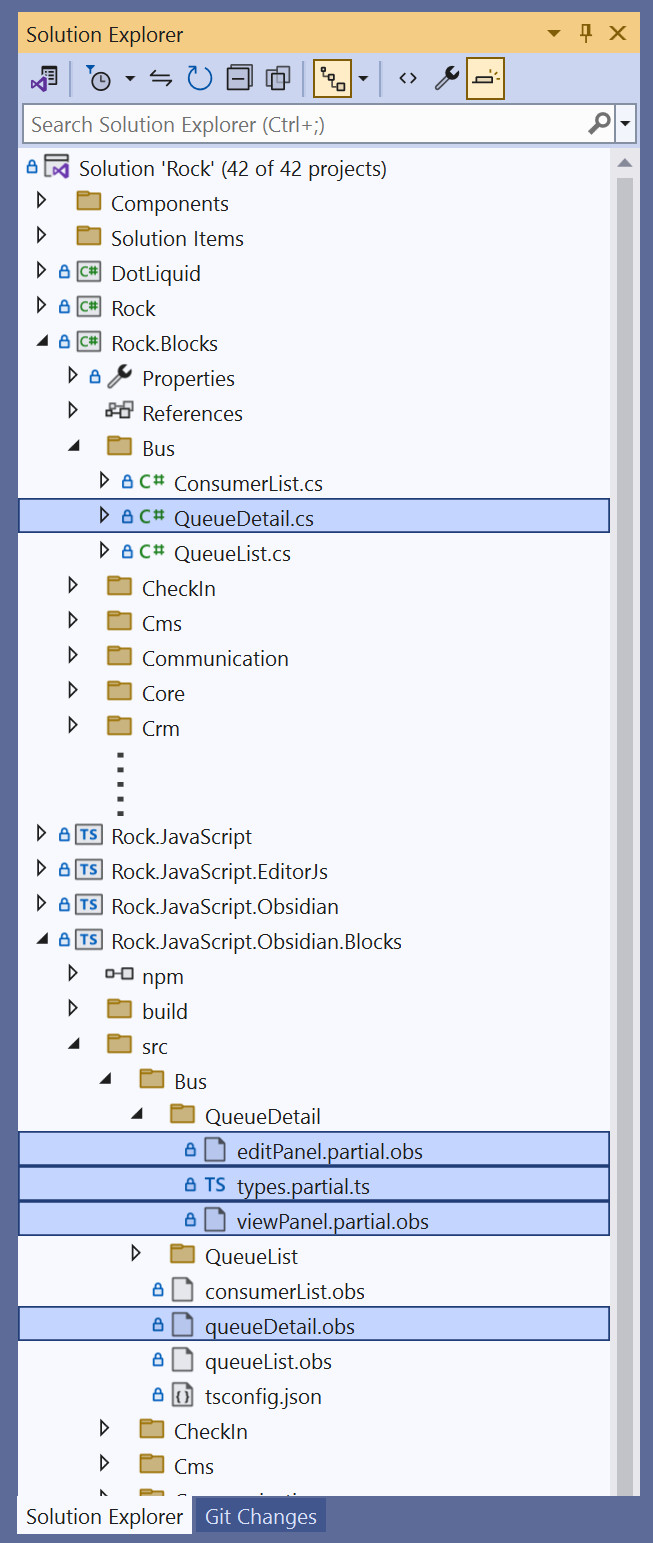Select Solution 'Rock' root node

[232, 168]
